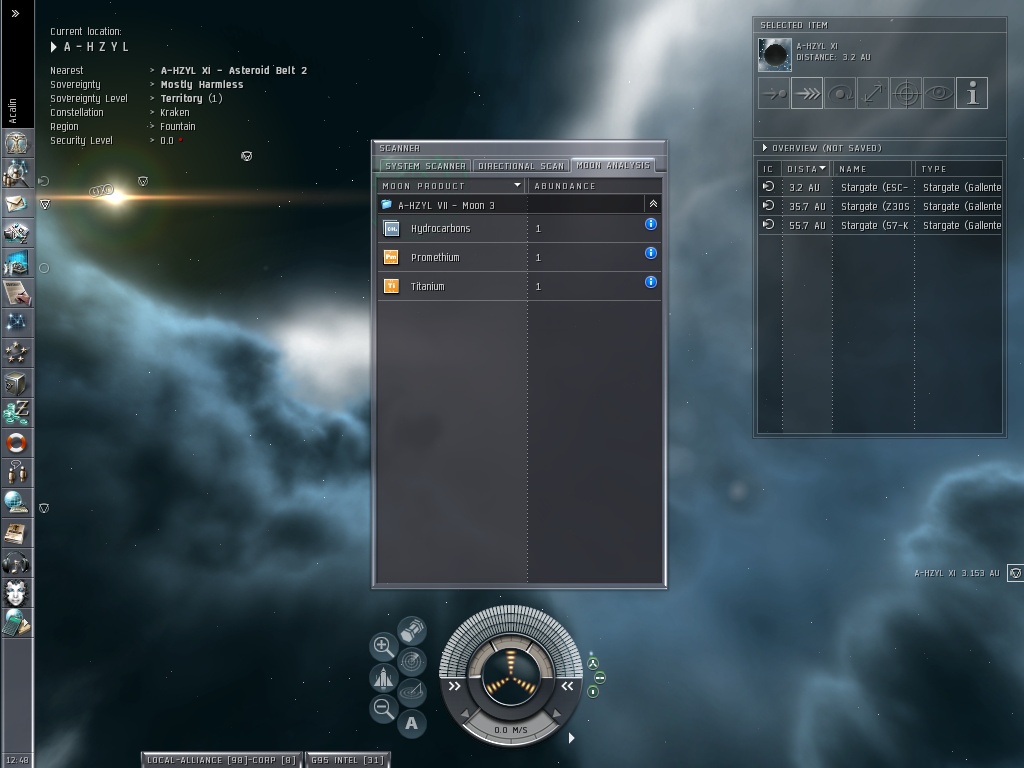Switch to the Directional Scan tab
The image size is (1024, 768).
[520, 166]
